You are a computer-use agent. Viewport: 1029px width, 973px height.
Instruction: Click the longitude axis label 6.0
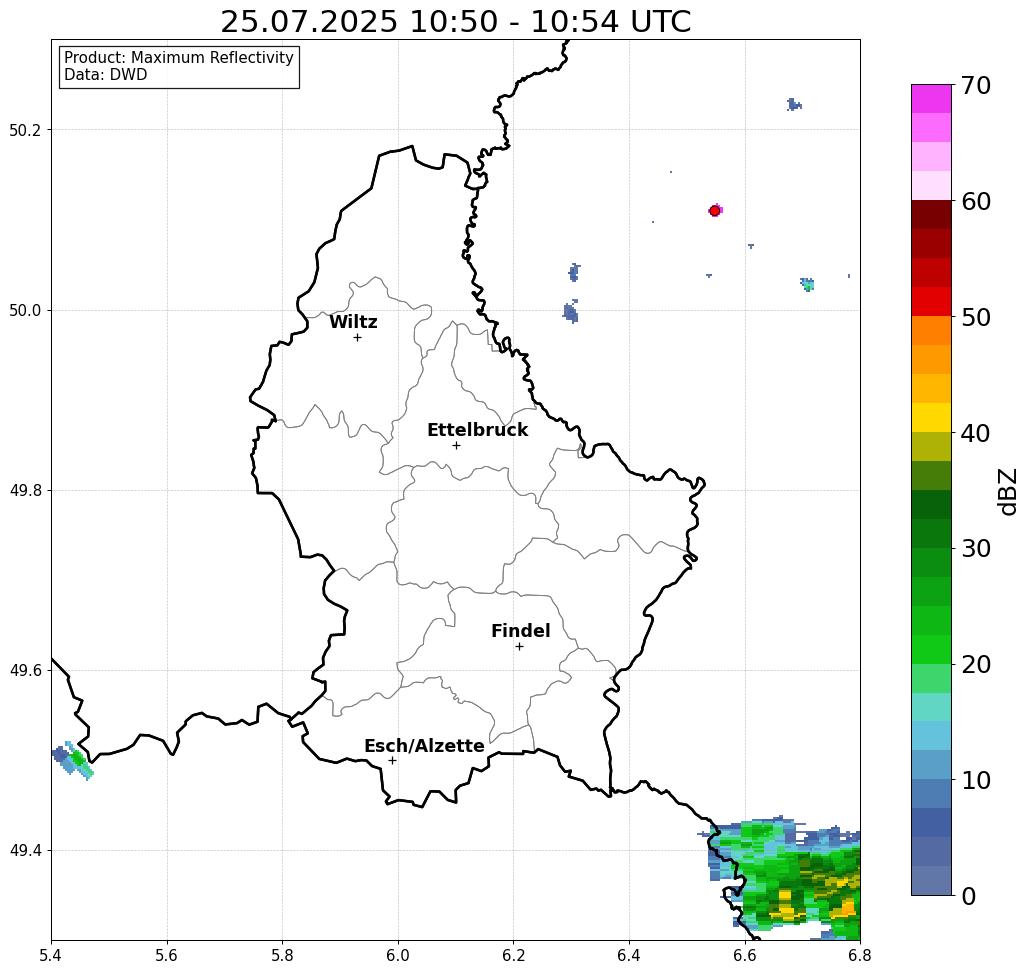tap(398, 955)
